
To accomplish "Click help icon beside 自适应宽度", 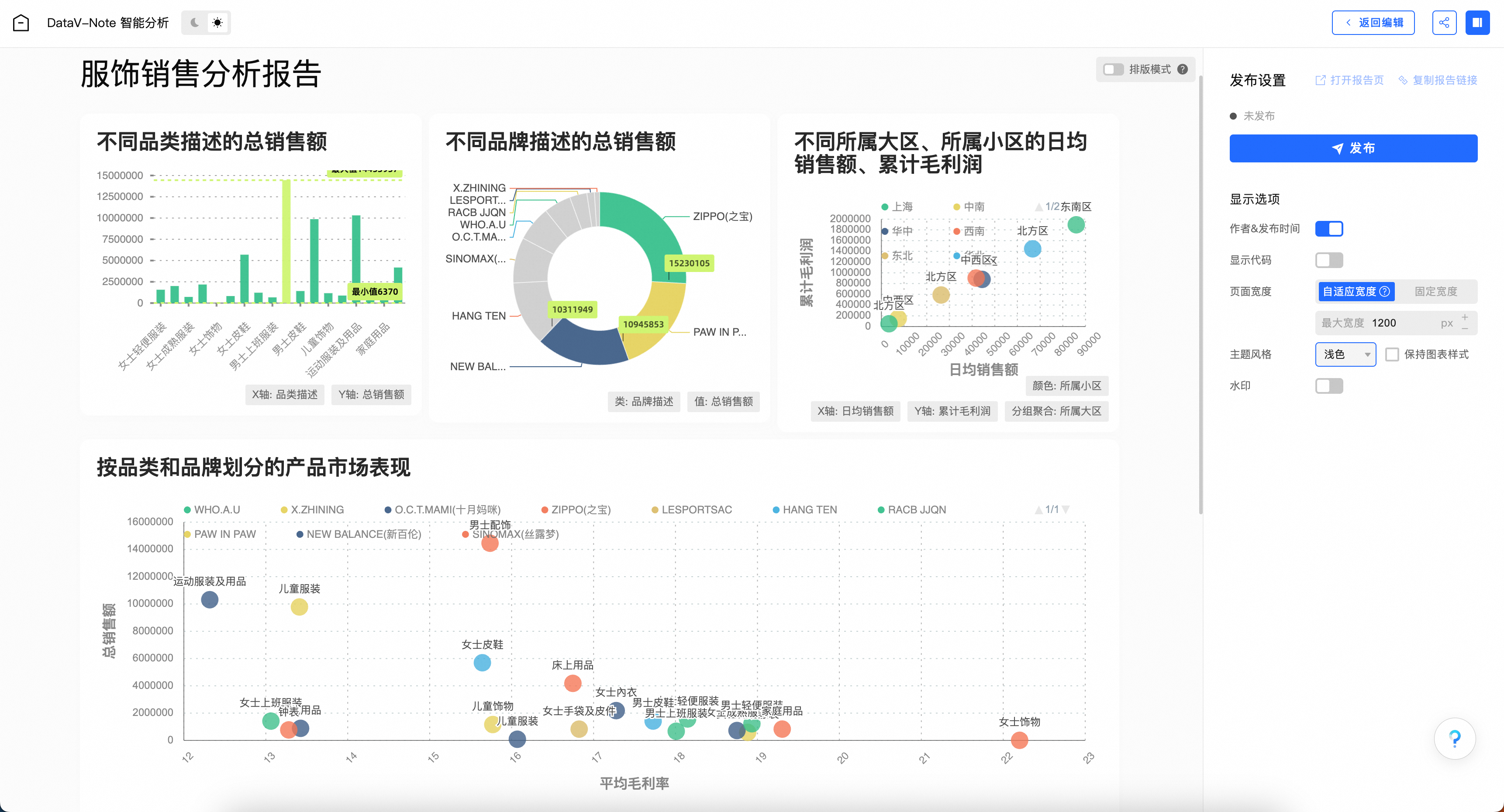I will (1384, 291).
